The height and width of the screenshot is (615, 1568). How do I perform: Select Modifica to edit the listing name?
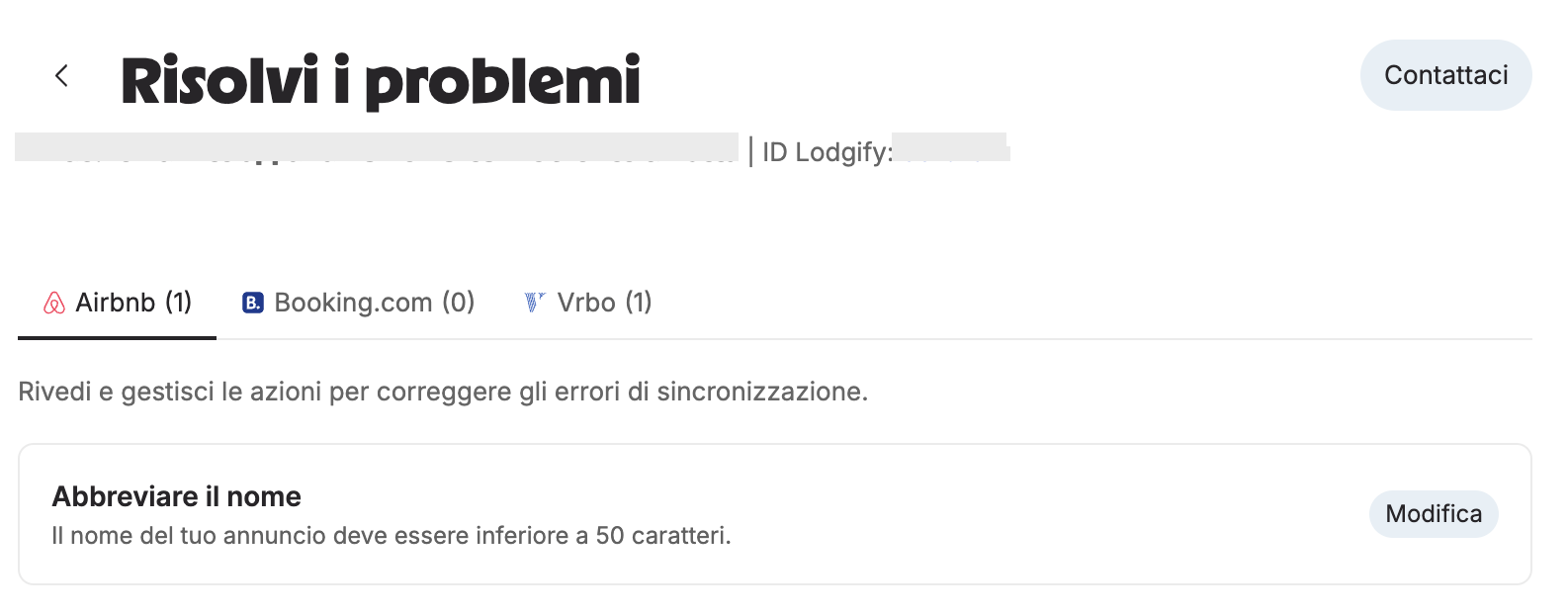click(x=1434, y=514)
